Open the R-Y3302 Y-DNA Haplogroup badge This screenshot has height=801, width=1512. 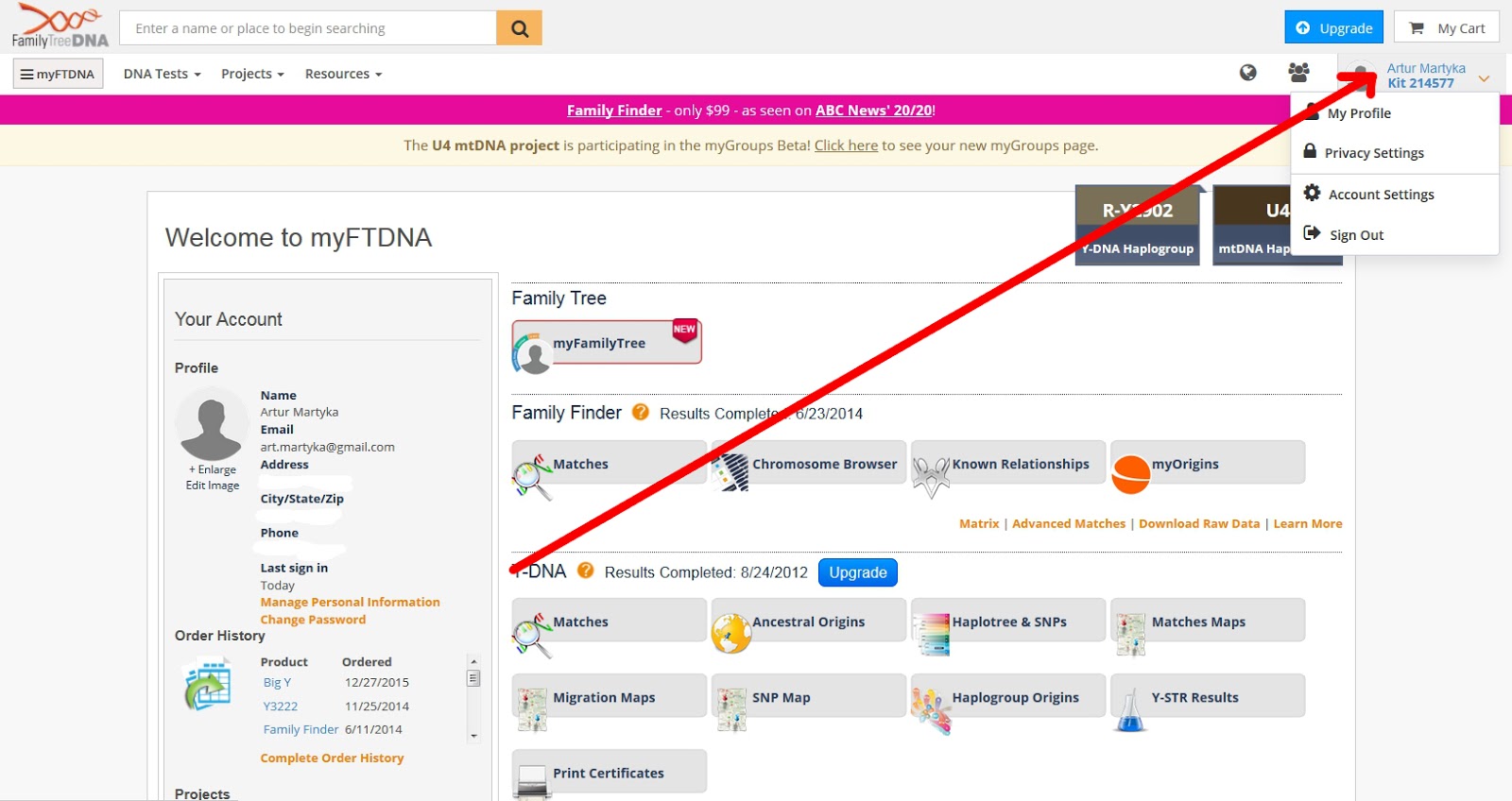(1138, 226)
